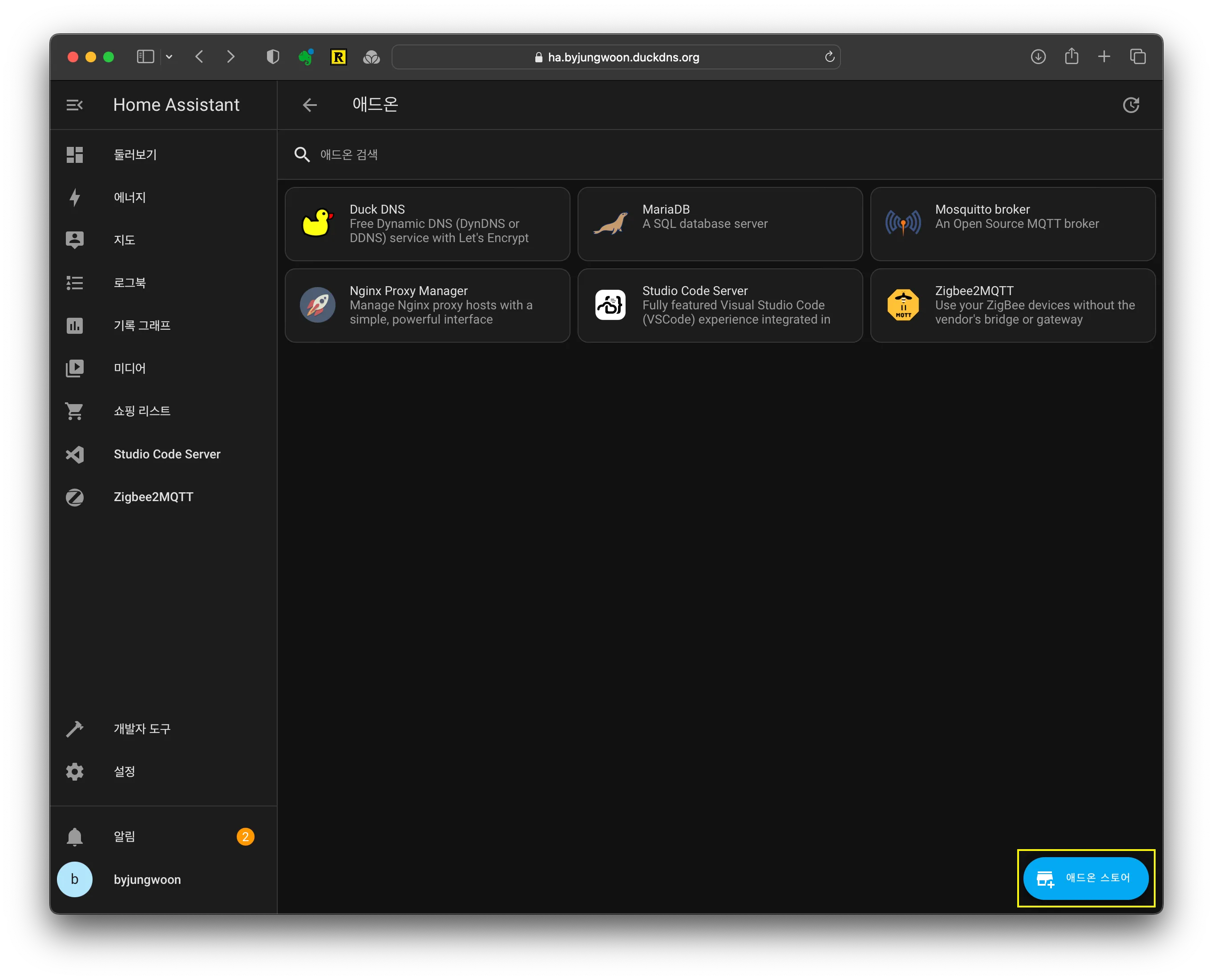The height and width of the screenshot is (980, 1213).
Task: Select 로그북 in the sidebar
Action: coord(163,283)
